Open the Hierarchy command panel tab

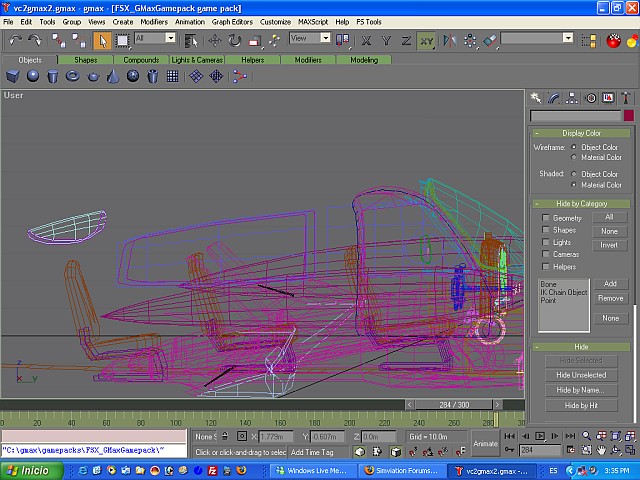click(573, 98)
